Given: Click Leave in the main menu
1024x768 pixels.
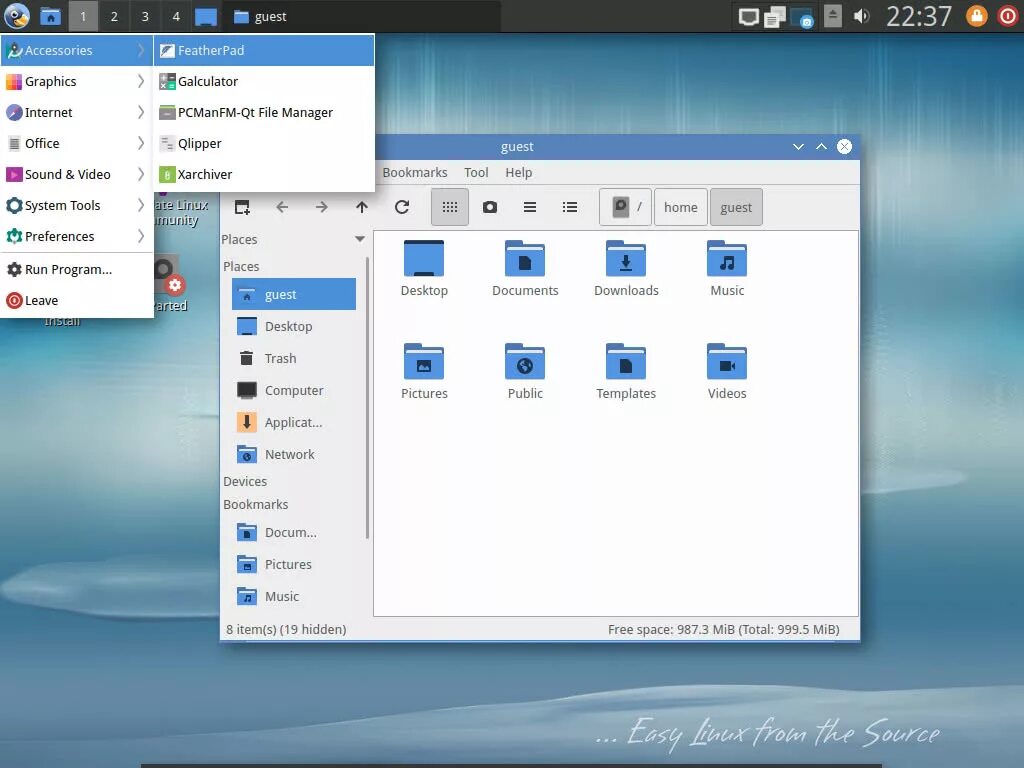Looking at the screenshot, I should point(76,300).
